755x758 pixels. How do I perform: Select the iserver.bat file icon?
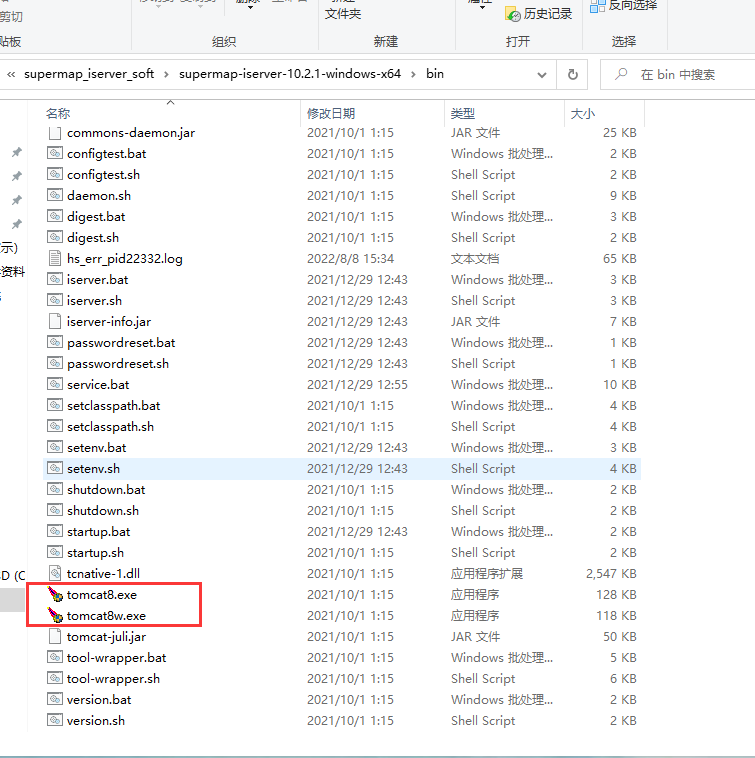[x=55, y=280]
